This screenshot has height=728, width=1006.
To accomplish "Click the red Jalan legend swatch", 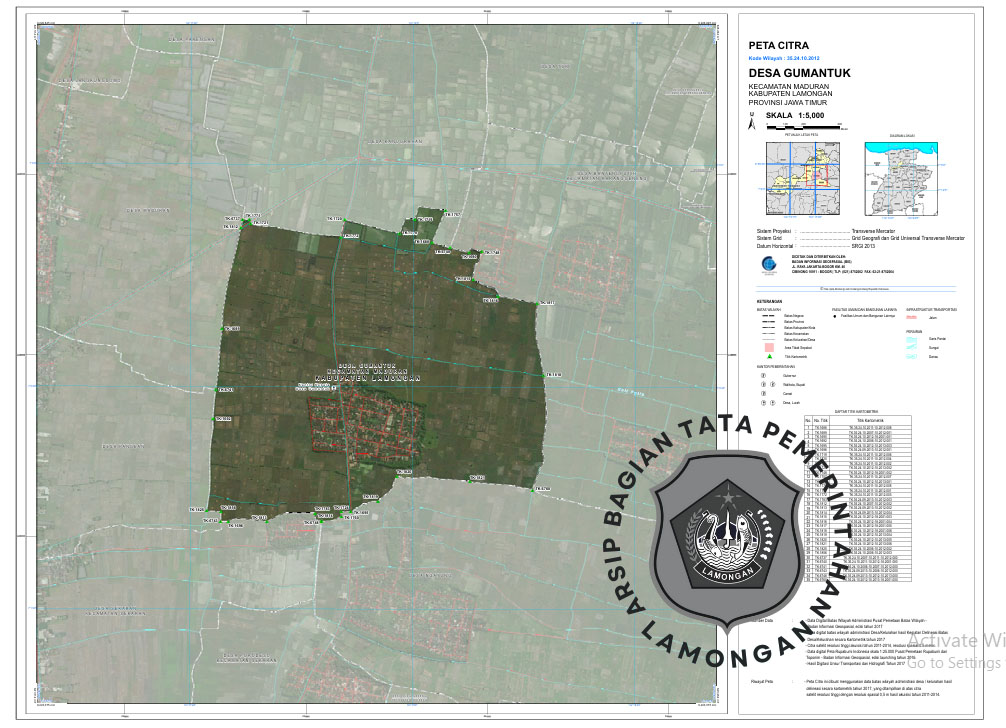I will [911, 316].
